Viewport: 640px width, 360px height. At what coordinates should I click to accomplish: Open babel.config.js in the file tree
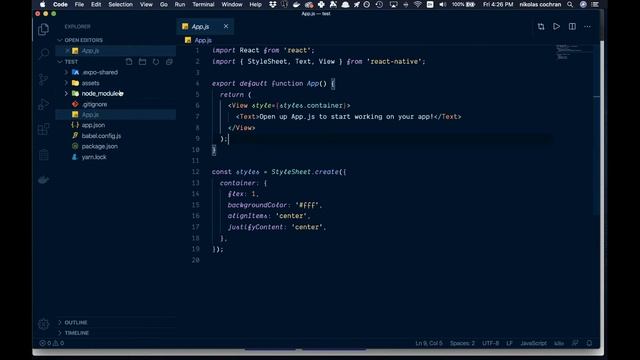[101, 136]
